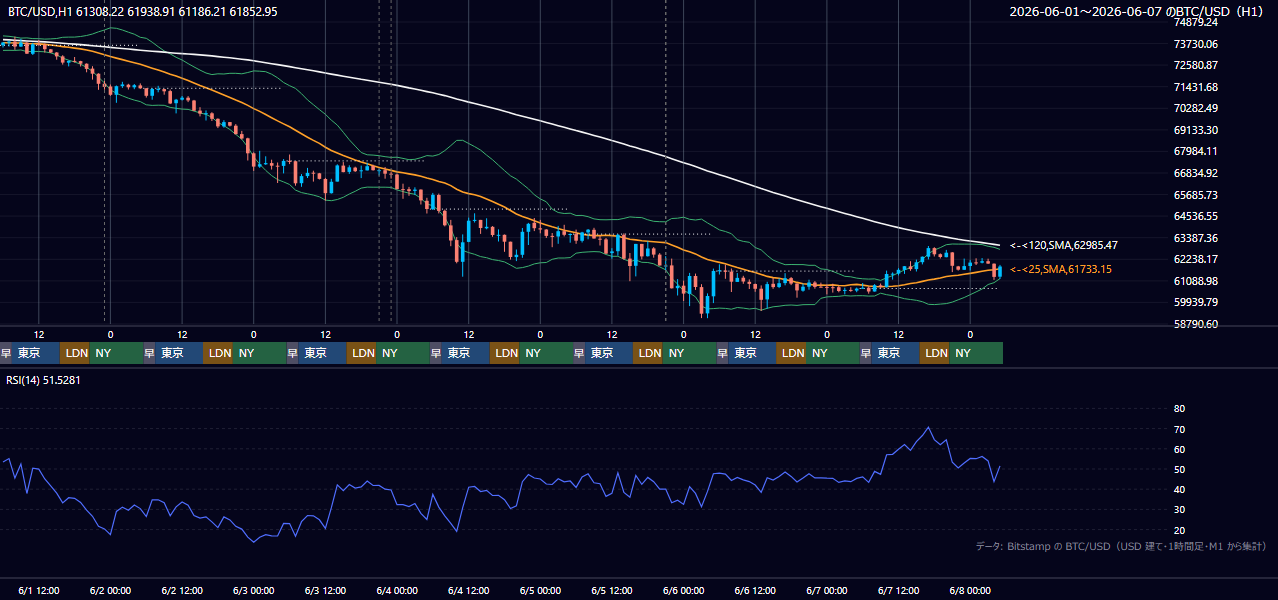
Task: Click the RSI(14) 51.5281 indicator label
Action: click(x=44, y=380)
